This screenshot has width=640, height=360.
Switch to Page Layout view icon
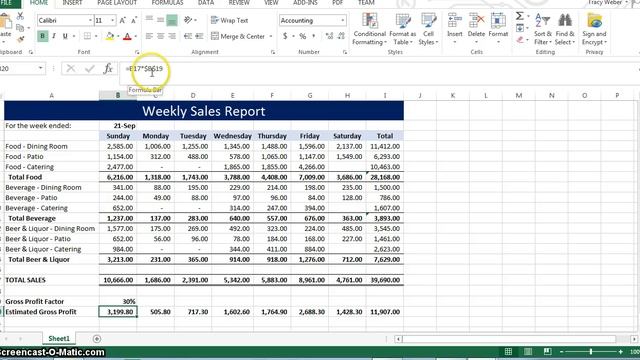click(x=528, y=351)
